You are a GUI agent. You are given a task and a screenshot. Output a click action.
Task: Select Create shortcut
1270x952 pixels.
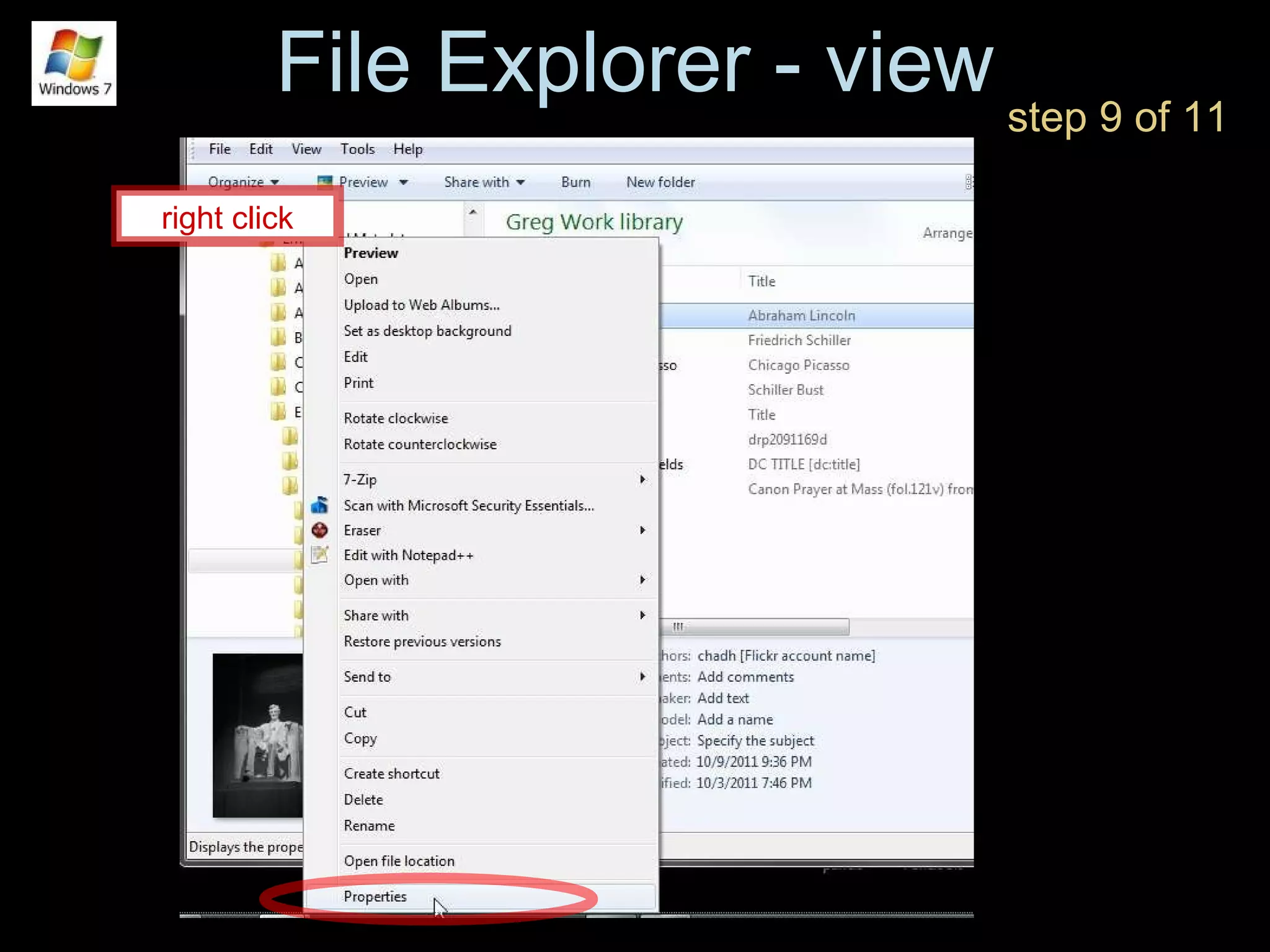pos(391,773)
